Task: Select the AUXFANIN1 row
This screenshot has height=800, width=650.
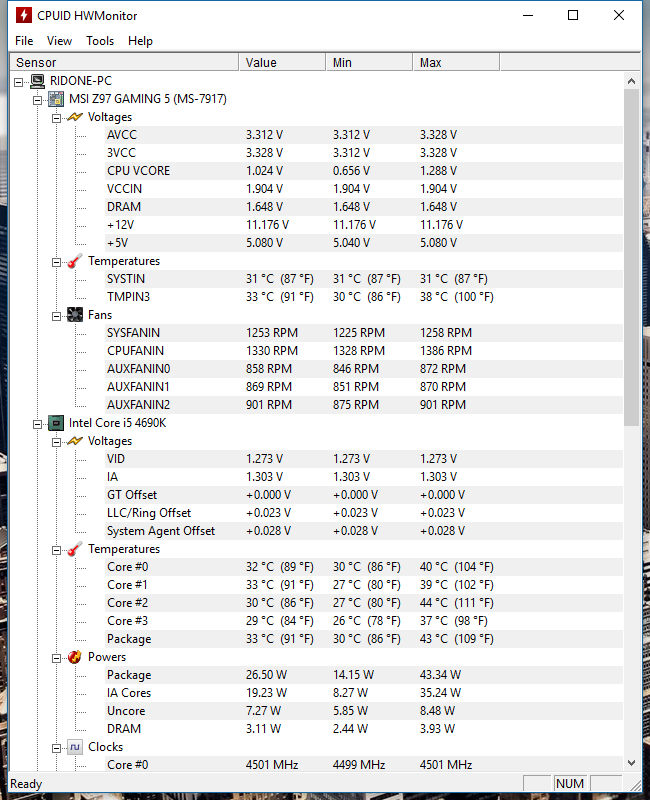Action: 364,387
